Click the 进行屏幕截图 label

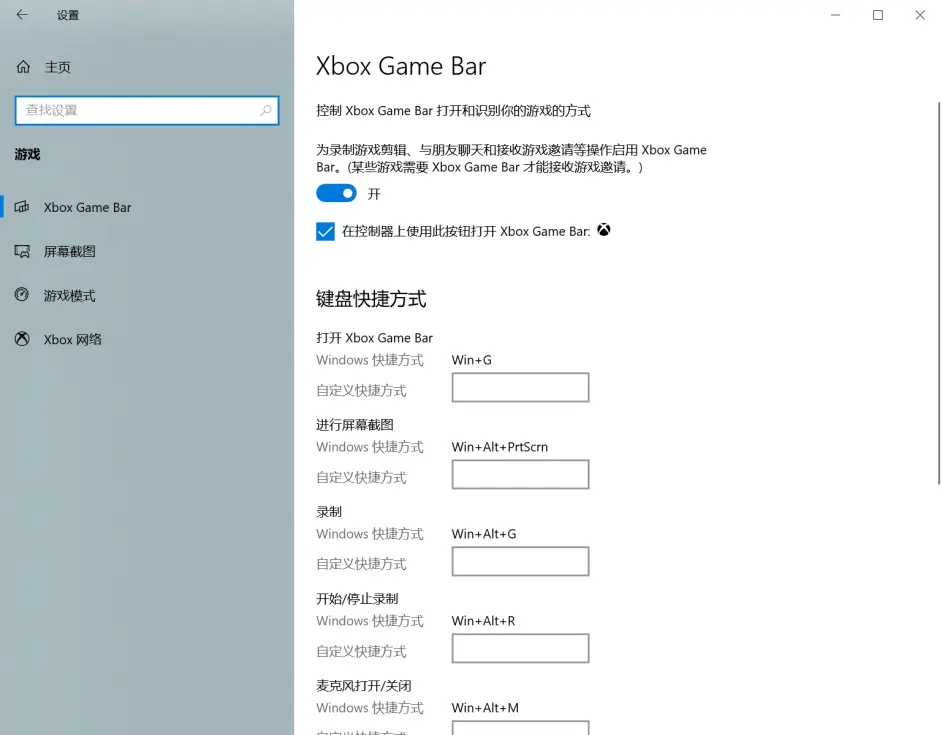pos(355,425)
